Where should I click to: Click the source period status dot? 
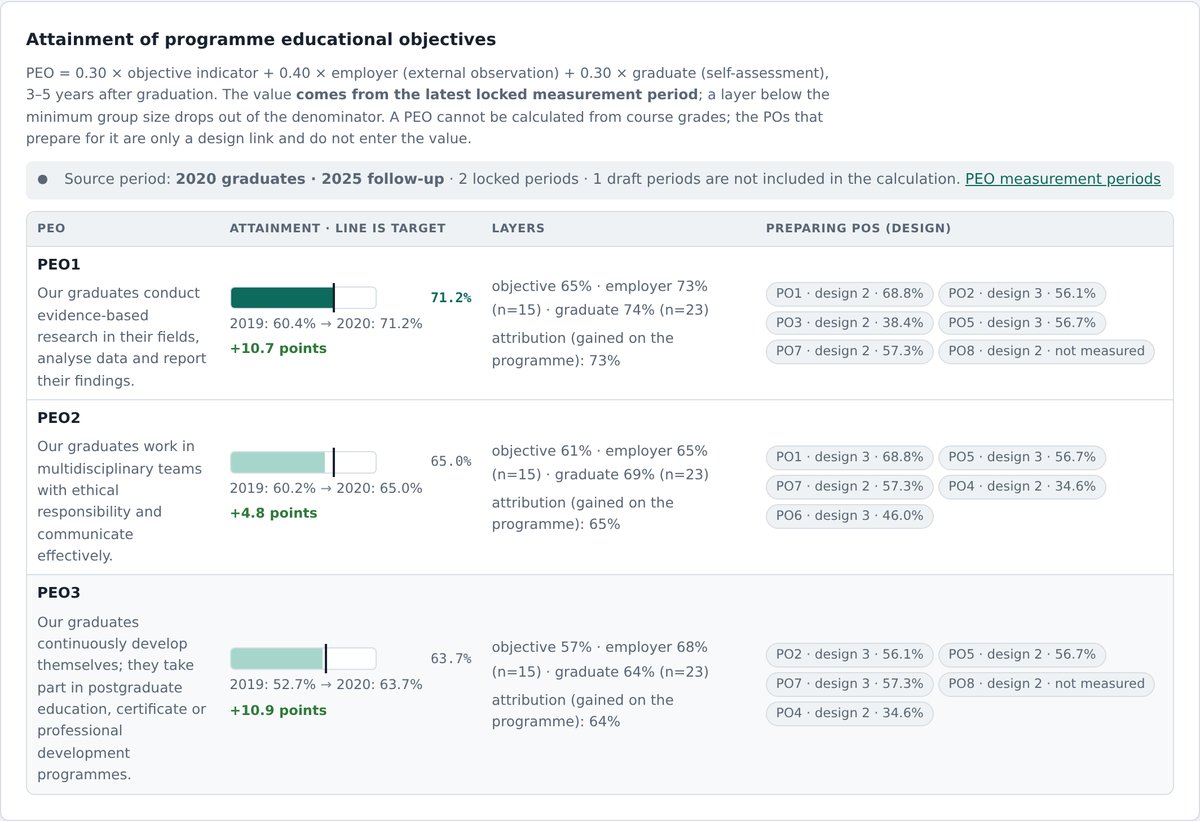point(43,180)
